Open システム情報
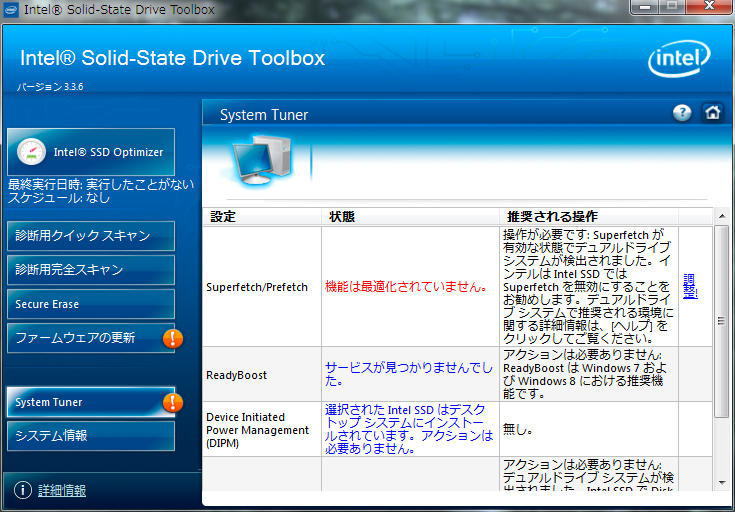The image size is (735, 512). click(x=91, y=436)
